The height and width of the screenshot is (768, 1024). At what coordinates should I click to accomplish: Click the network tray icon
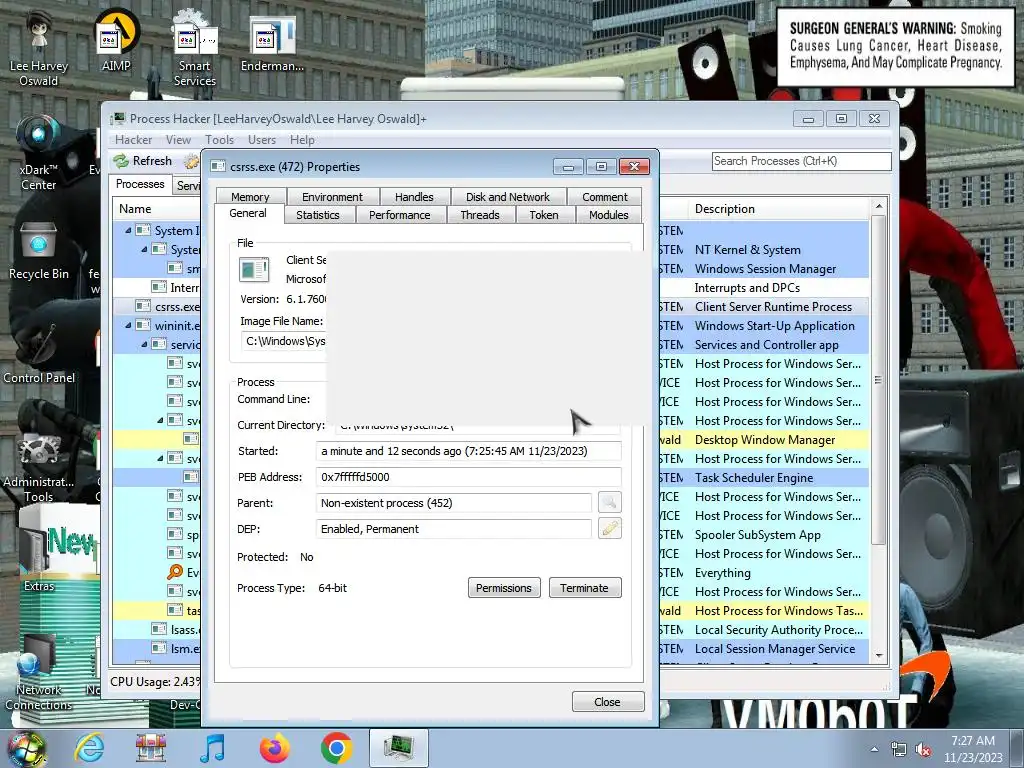click(899, 750)
